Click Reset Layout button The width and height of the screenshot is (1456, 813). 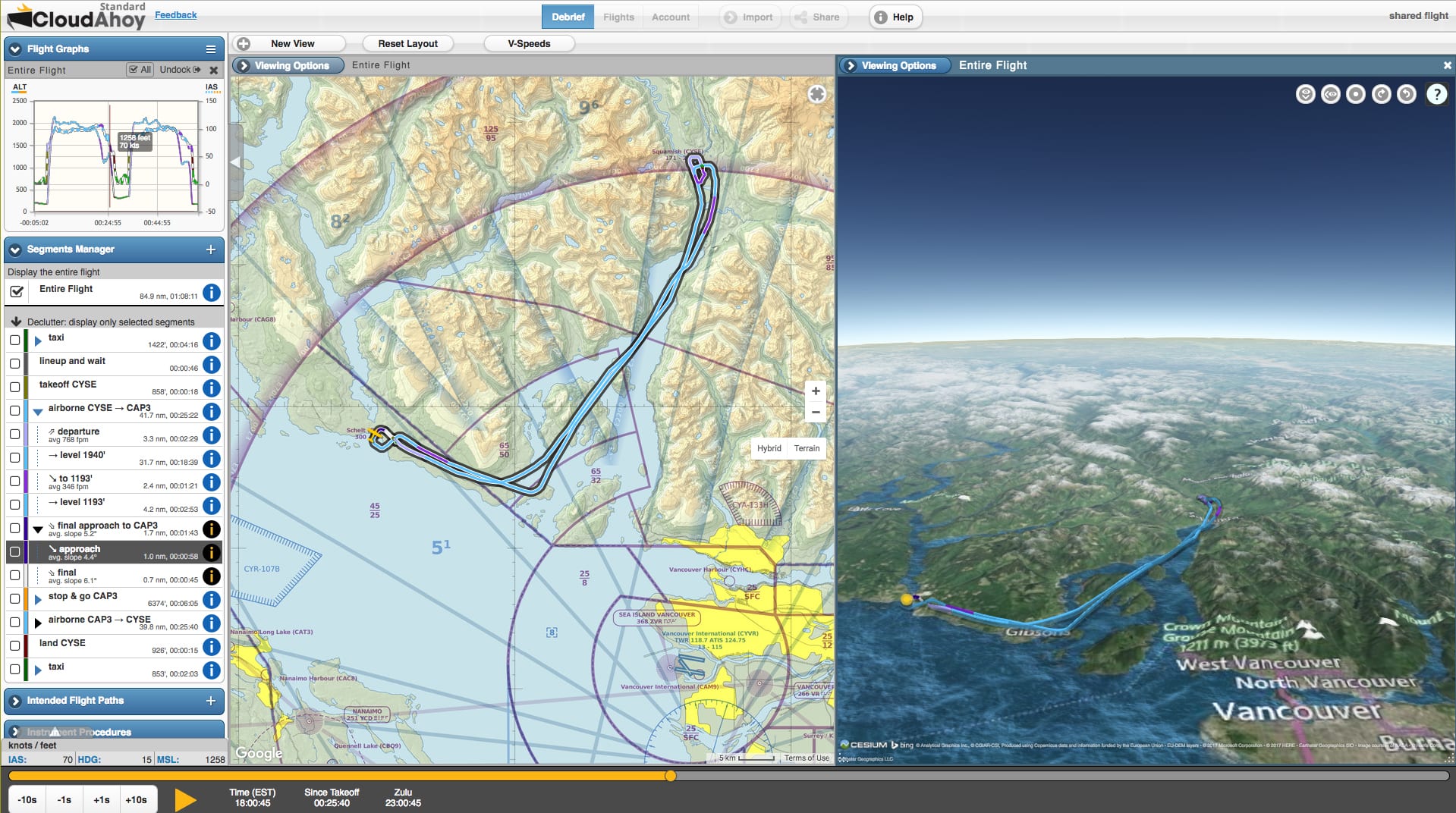tap(407, 44)
